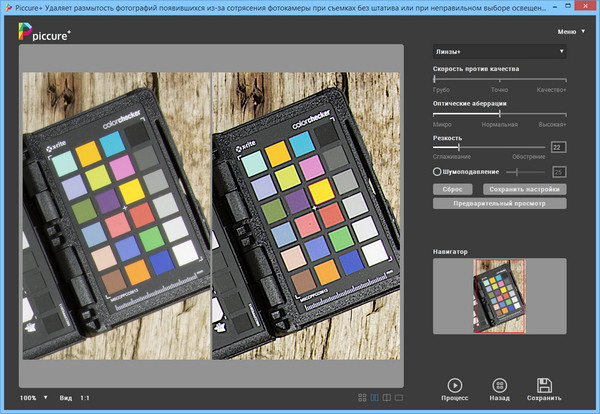Open the Линзы+ mode dropdown
This screenshot has height=414, width=600.
pos(499,50)
